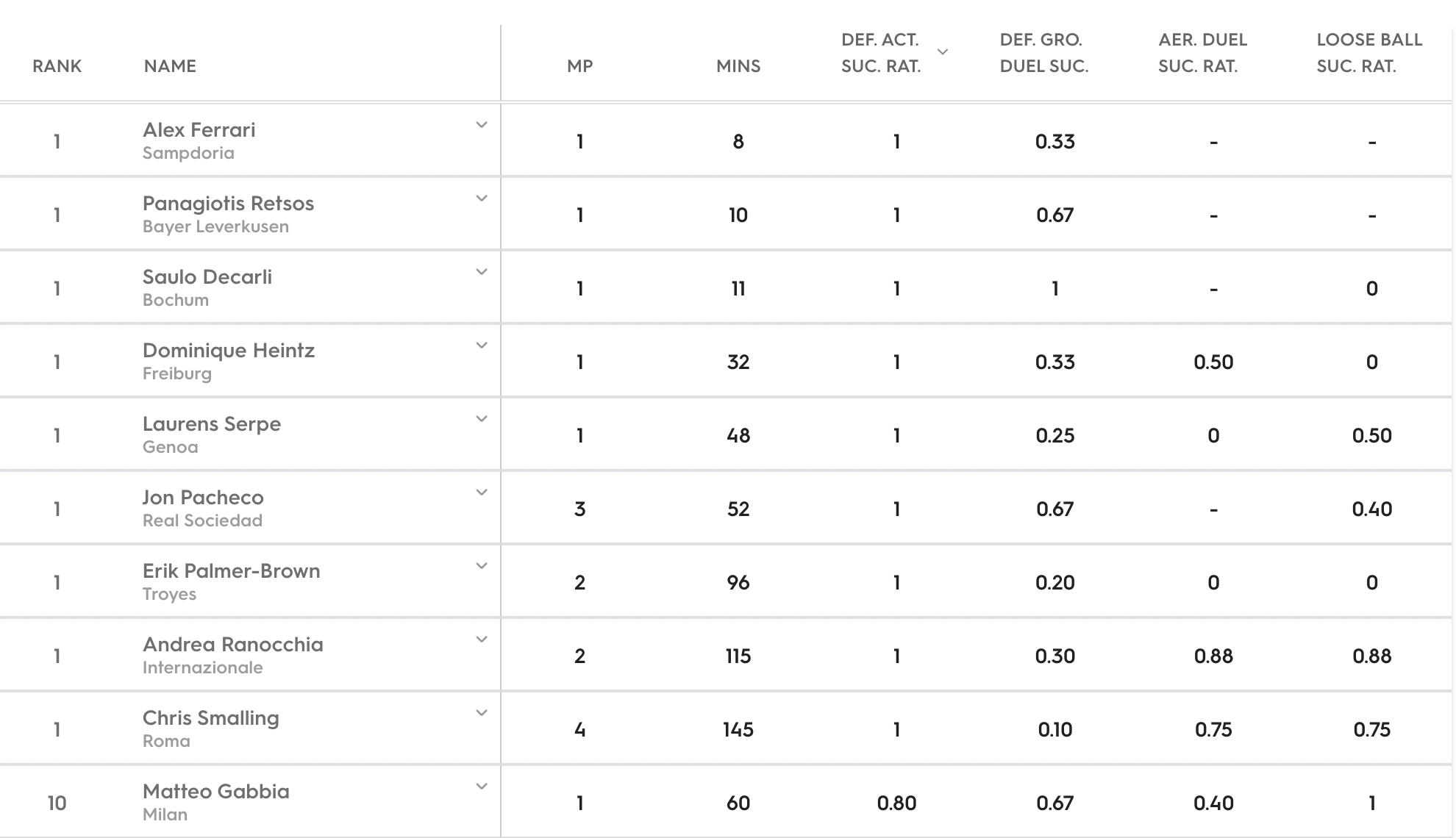Expand Panagiotis Retsos details chevron
This screenshot has width=1456, height=838.
click(482, 198)
